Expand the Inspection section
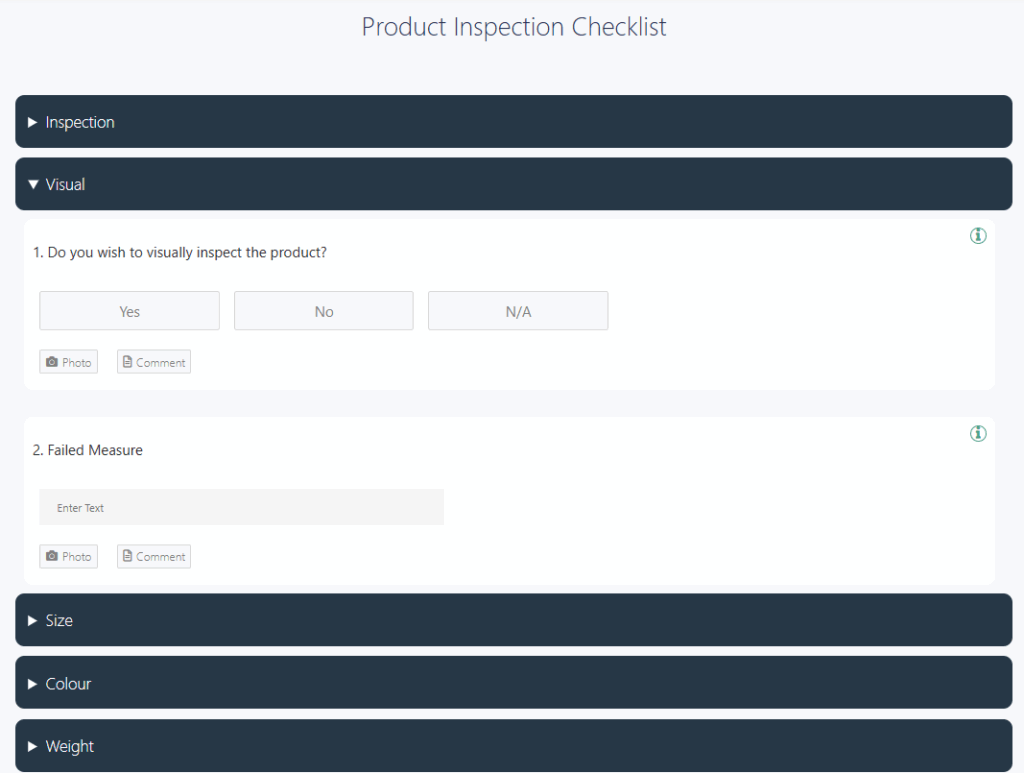 [512, 121]
